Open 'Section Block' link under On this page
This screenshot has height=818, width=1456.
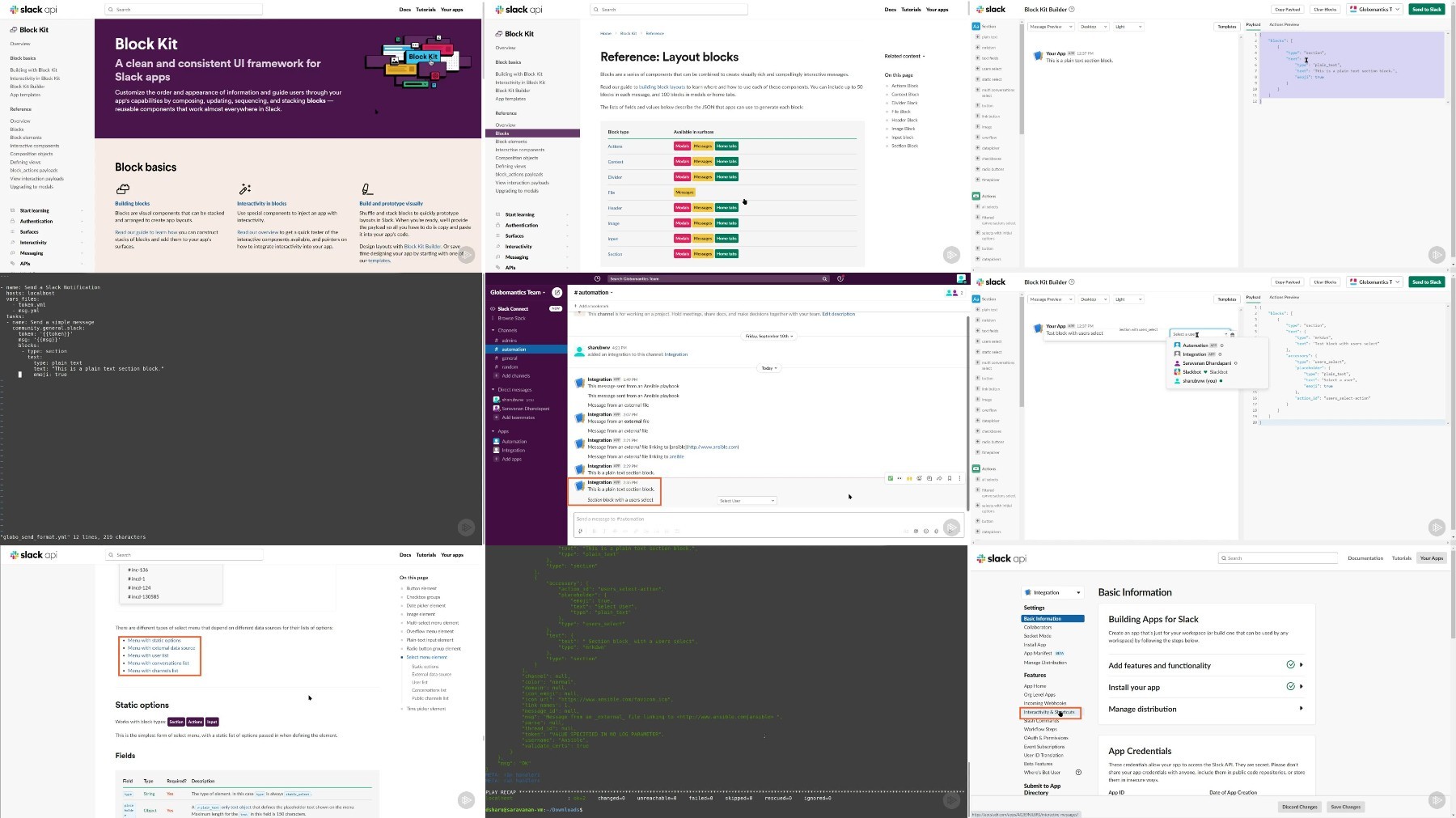[904, 146]
